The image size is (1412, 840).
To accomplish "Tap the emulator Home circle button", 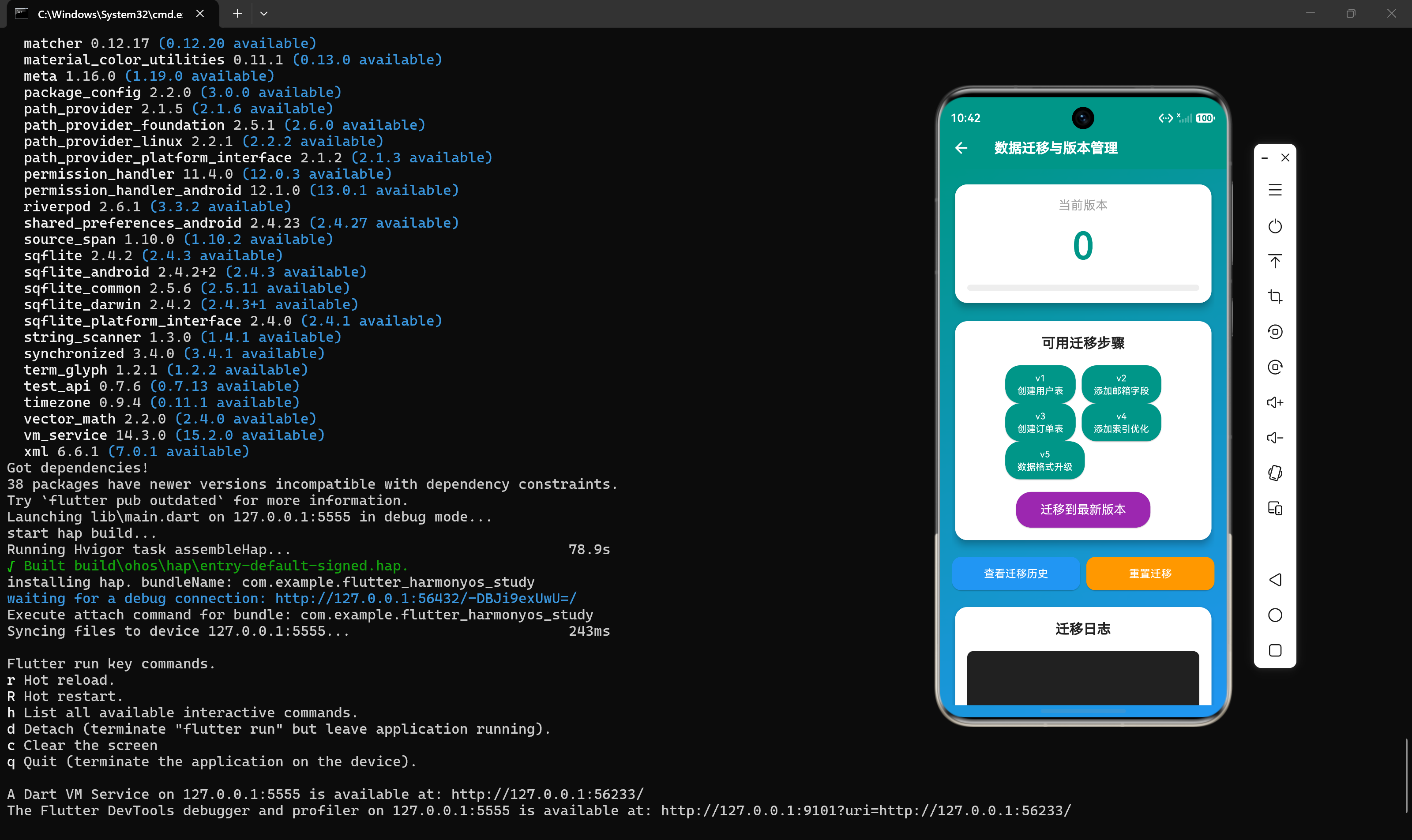I will pos(1275,615).
